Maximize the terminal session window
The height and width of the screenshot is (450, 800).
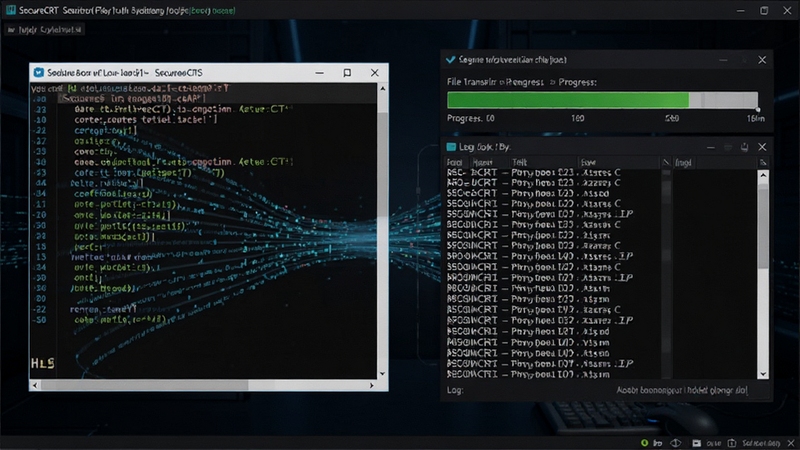click(x=347, y=73)
